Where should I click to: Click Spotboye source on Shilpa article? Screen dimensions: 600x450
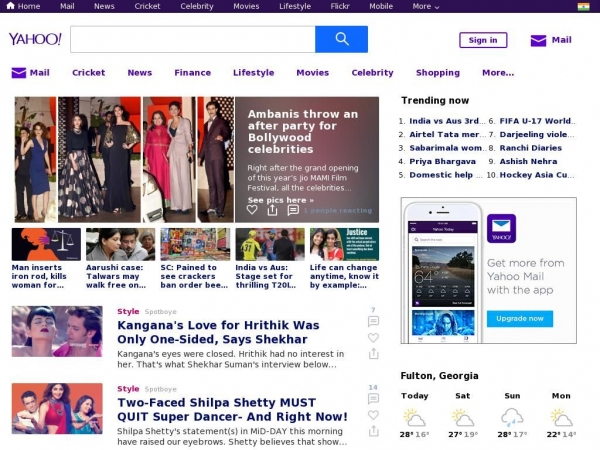pyautogui.click(x=160, y=389)
